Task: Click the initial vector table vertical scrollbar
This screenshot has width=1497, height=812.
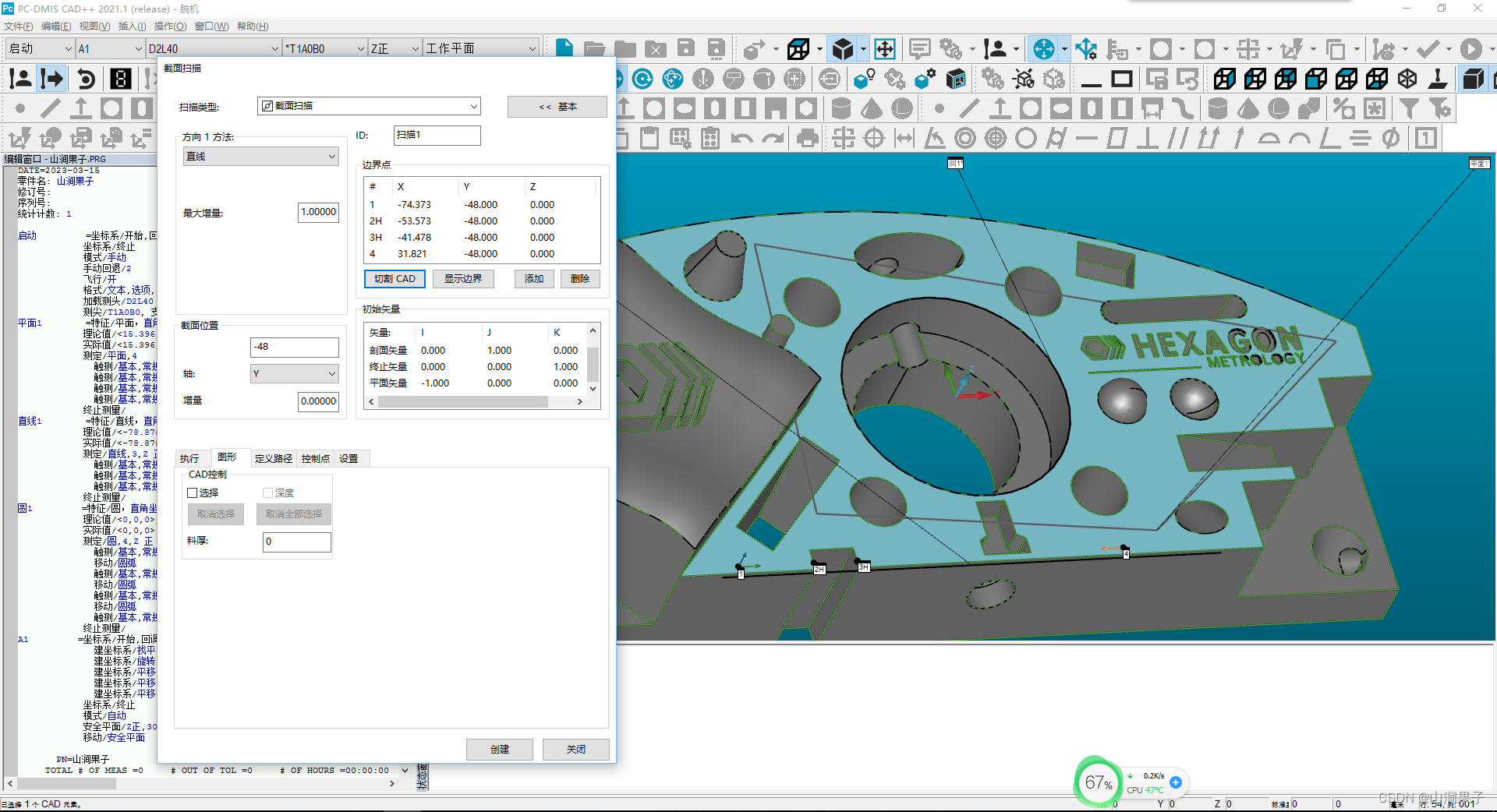Action: (593, 360)
